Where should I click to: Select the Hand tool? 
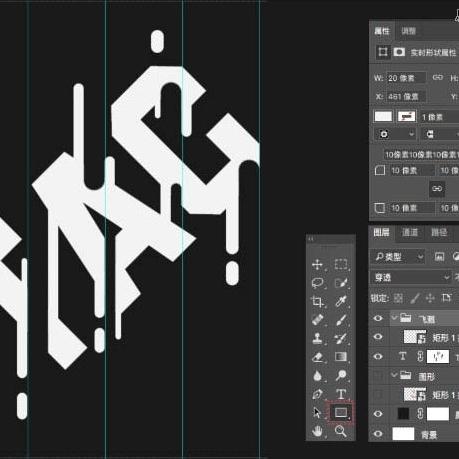pos(317,431)
